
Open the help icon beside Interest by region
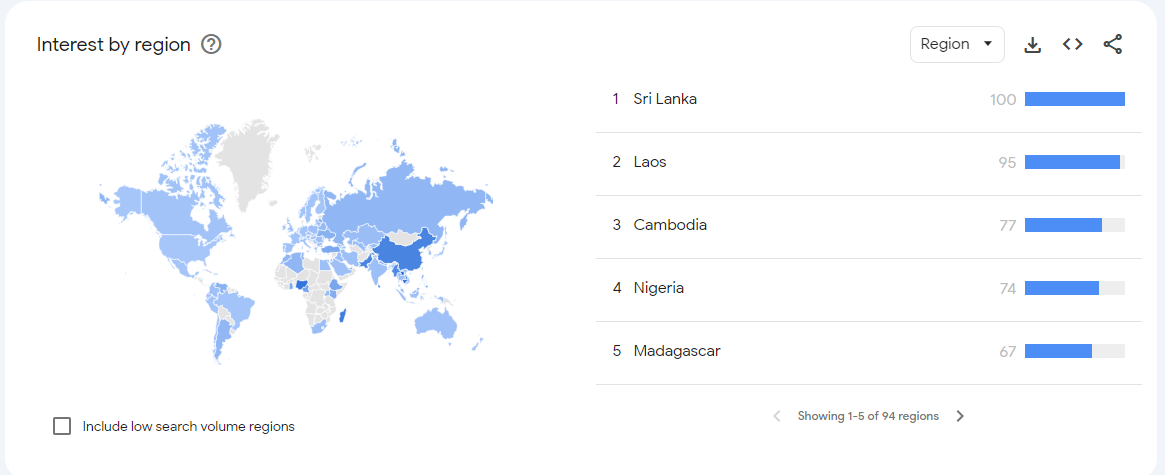coord(211,44)
